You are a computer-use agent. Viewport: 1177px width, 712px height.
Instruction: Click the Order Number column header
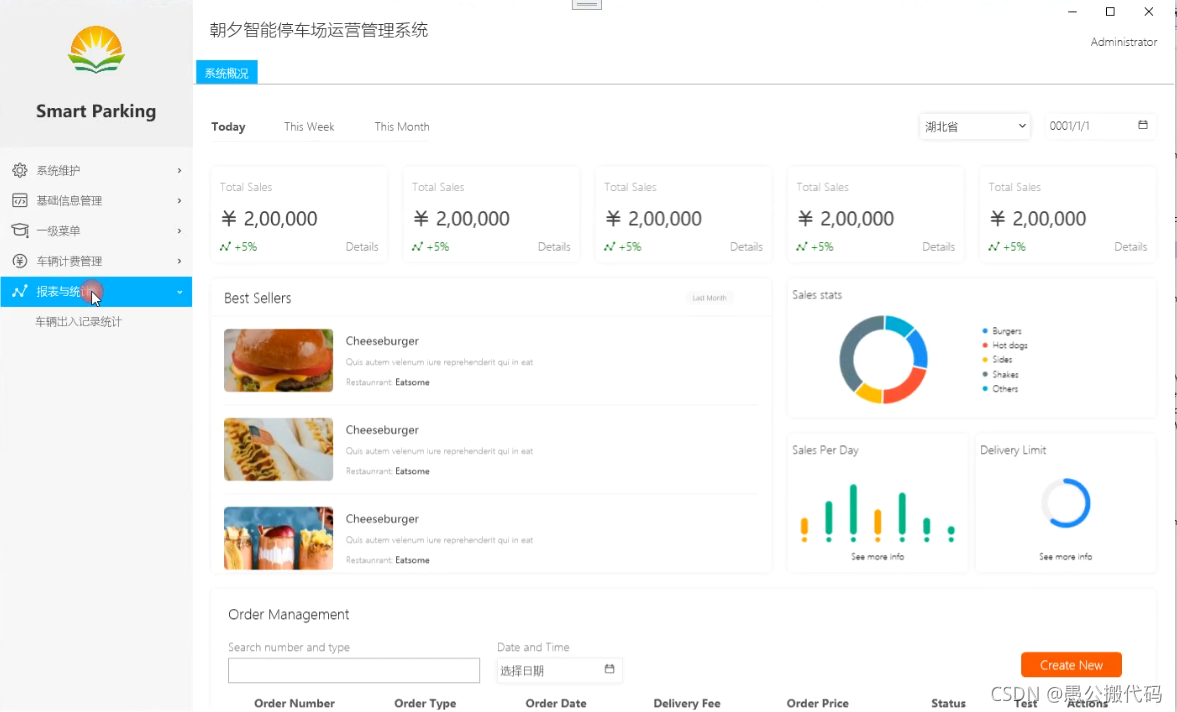point(294,703)
